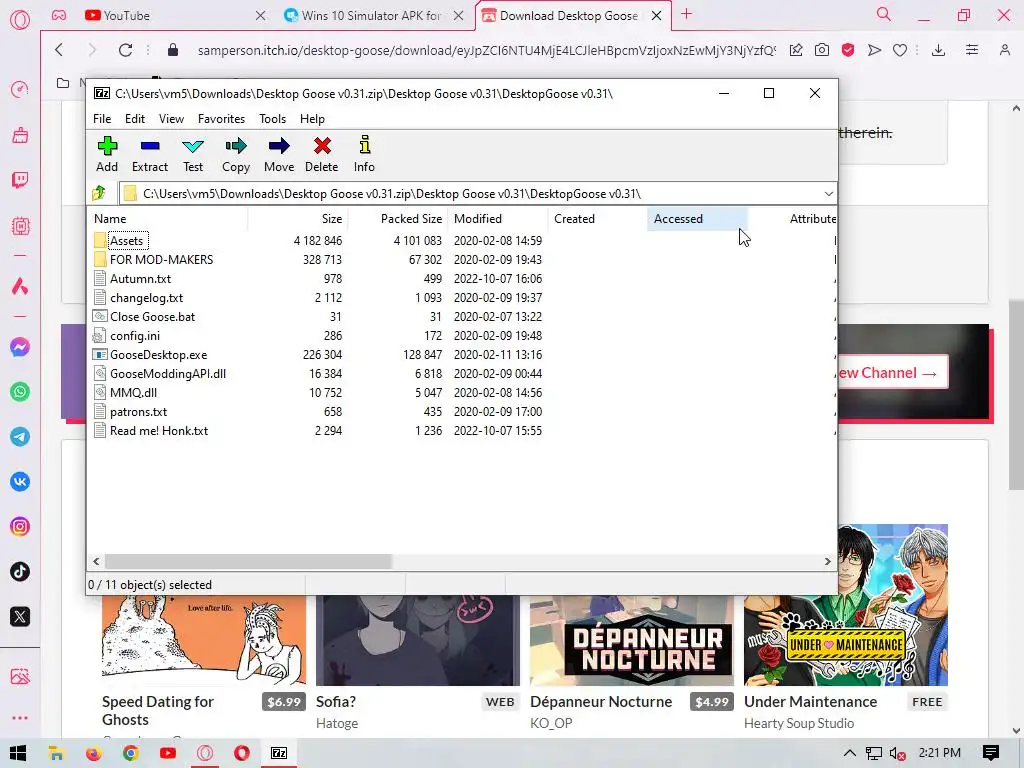1024x768 pixels.
Task: Search tabs with magnifier icon
Action: [x=884, y=14]
